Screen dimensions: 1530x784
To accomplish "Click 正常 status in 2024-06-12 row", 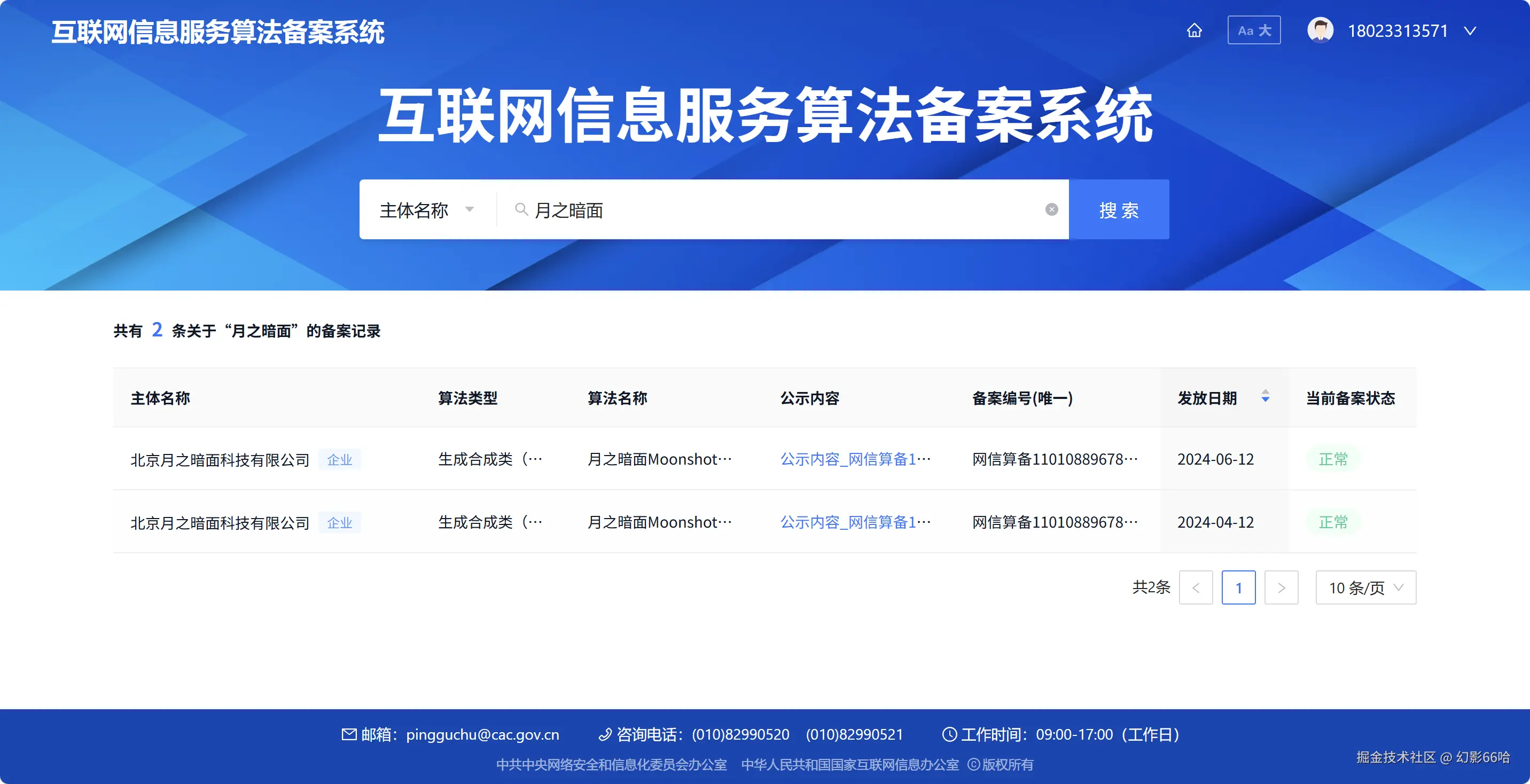I will tap(1333, 459).
